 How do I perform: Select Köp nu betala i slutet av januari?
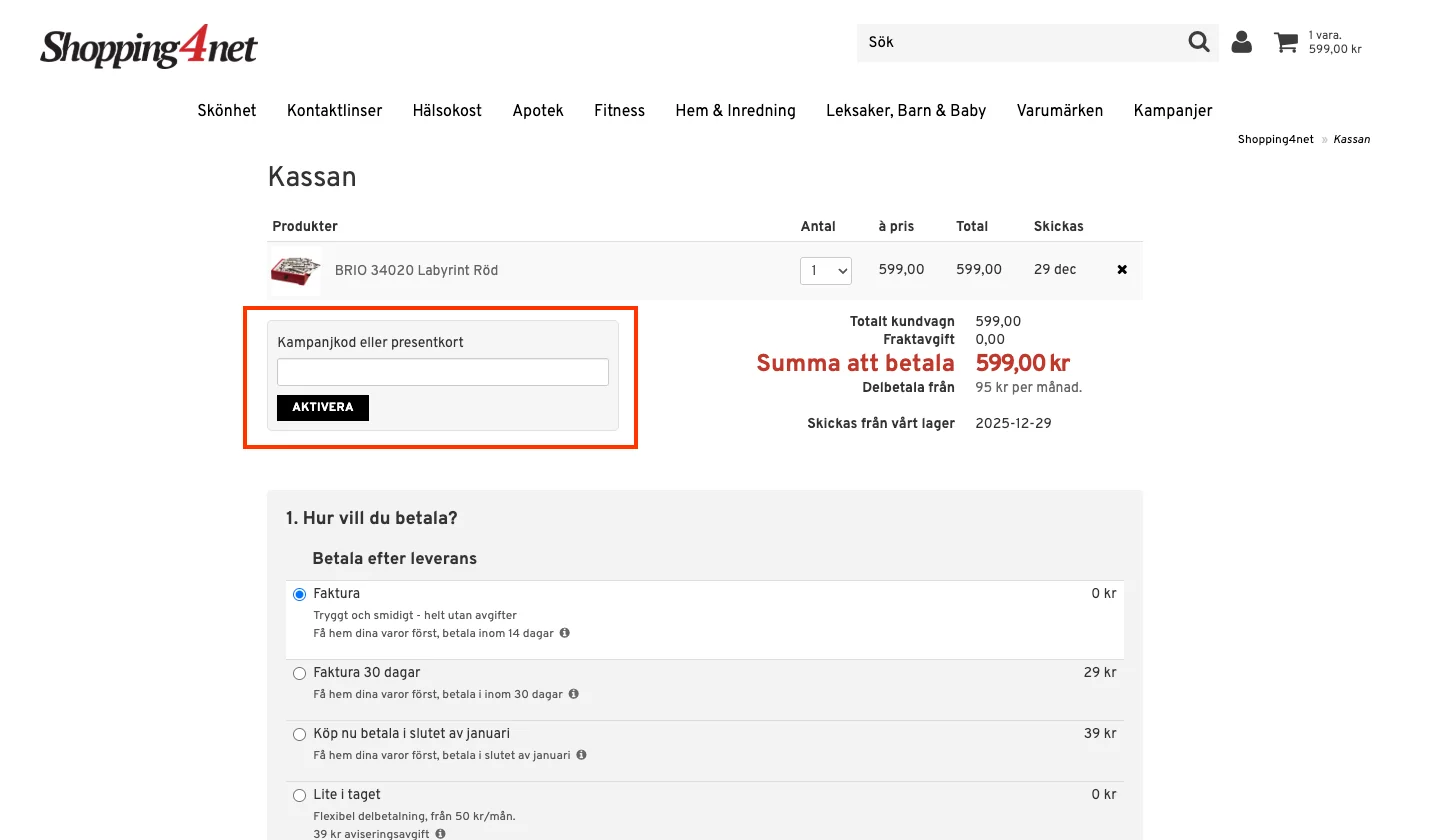299,734
